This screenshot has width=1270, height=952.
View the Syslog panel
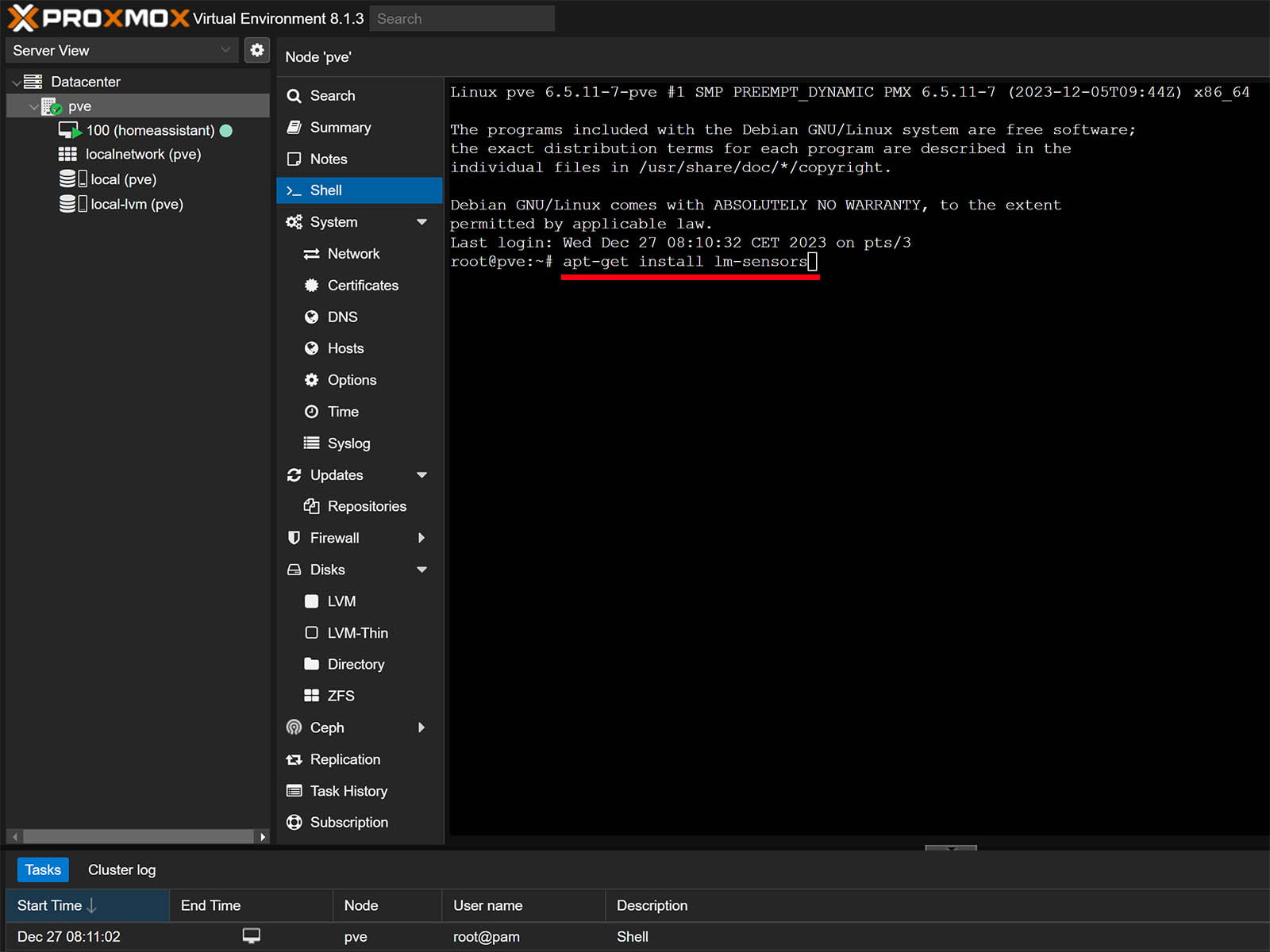(x=349, y=443)
